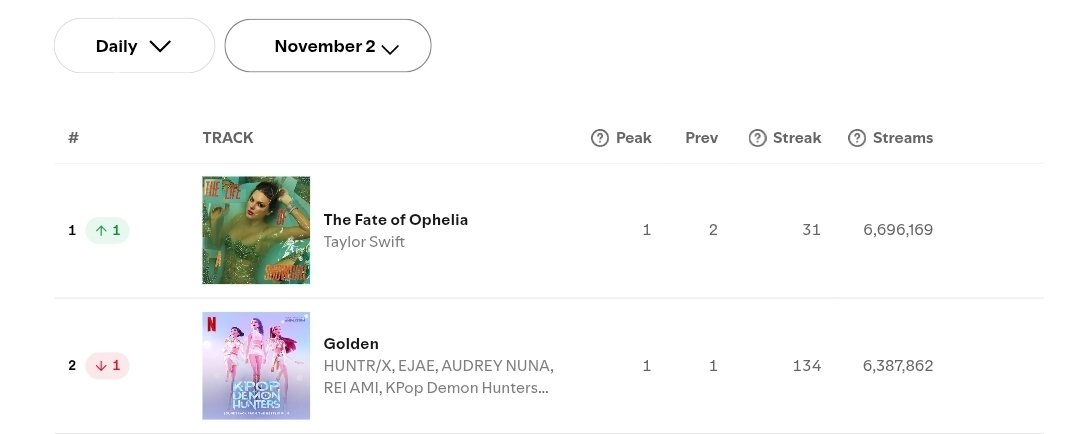Click the red down-arrow rank change badge

tap(107, 365)
